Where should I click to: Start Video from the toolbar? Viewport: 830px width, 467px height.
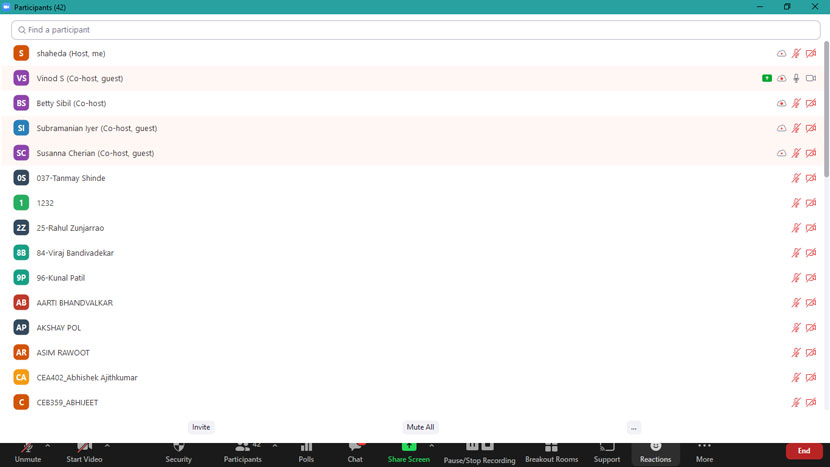click(x=84, y=452)
